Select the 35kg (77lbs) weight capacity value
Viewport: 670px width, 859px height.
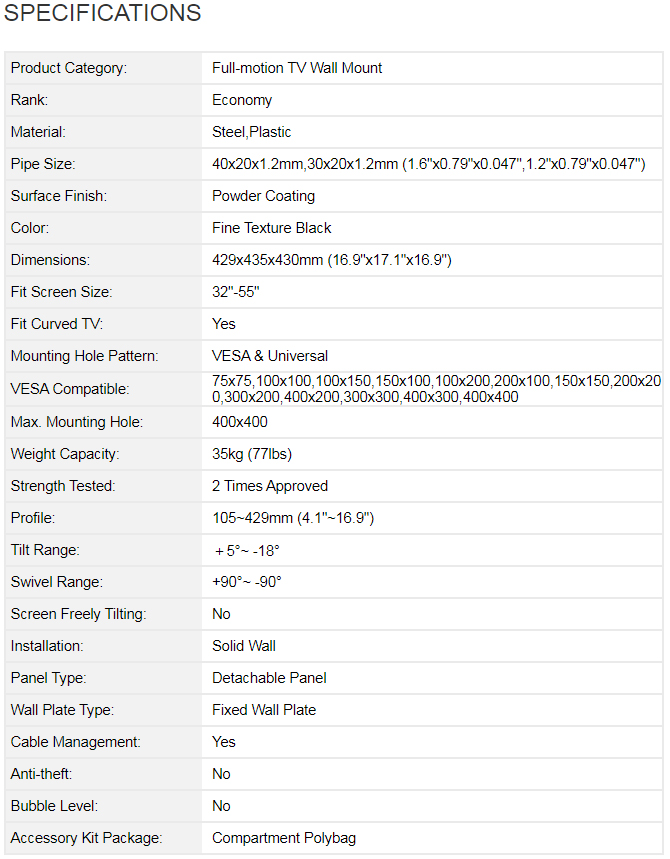(x=252, y=454)
